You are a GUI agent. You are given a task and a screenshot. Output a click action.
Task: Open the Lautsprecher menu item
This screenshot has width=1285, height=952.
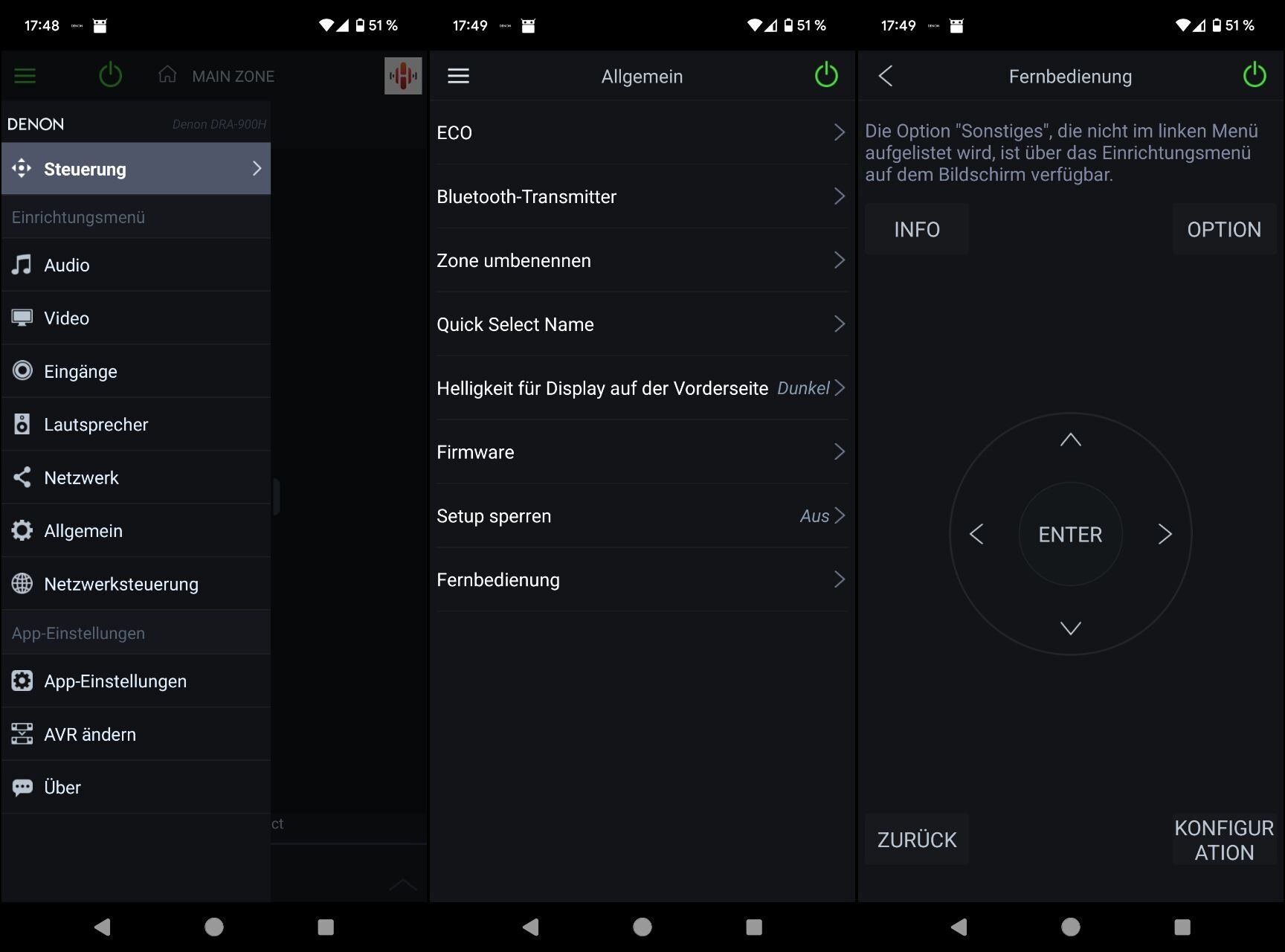point(136,425)
